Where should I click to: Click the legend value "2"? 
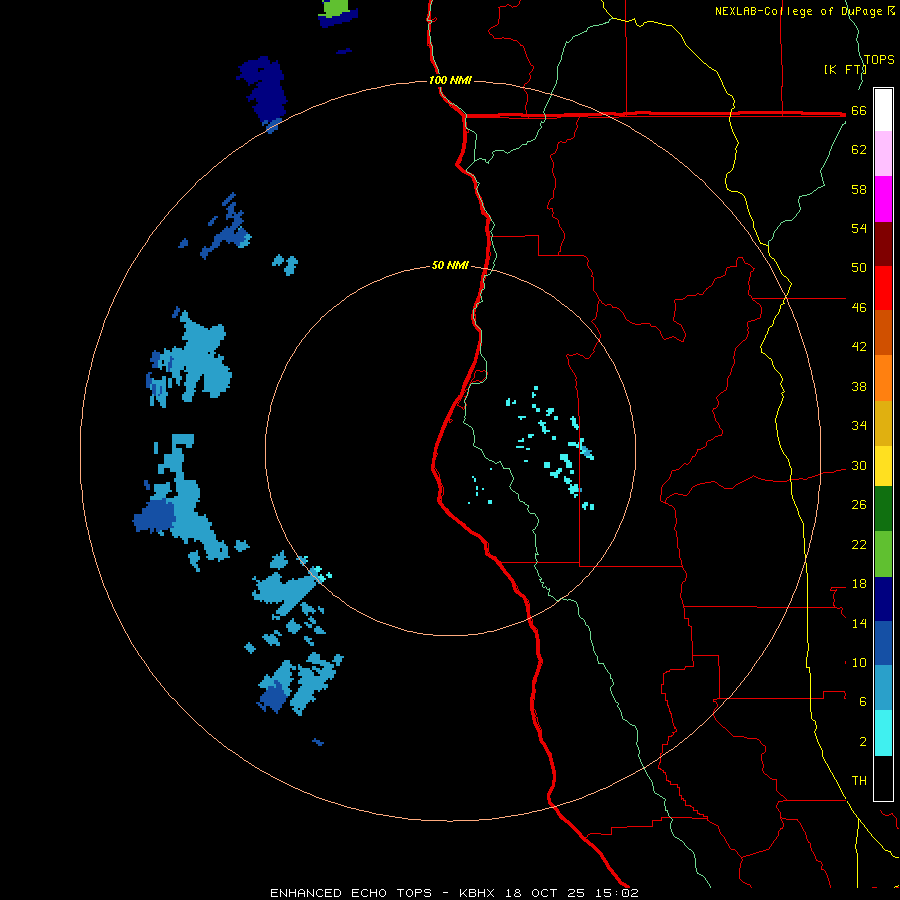(x=863, y=741)
